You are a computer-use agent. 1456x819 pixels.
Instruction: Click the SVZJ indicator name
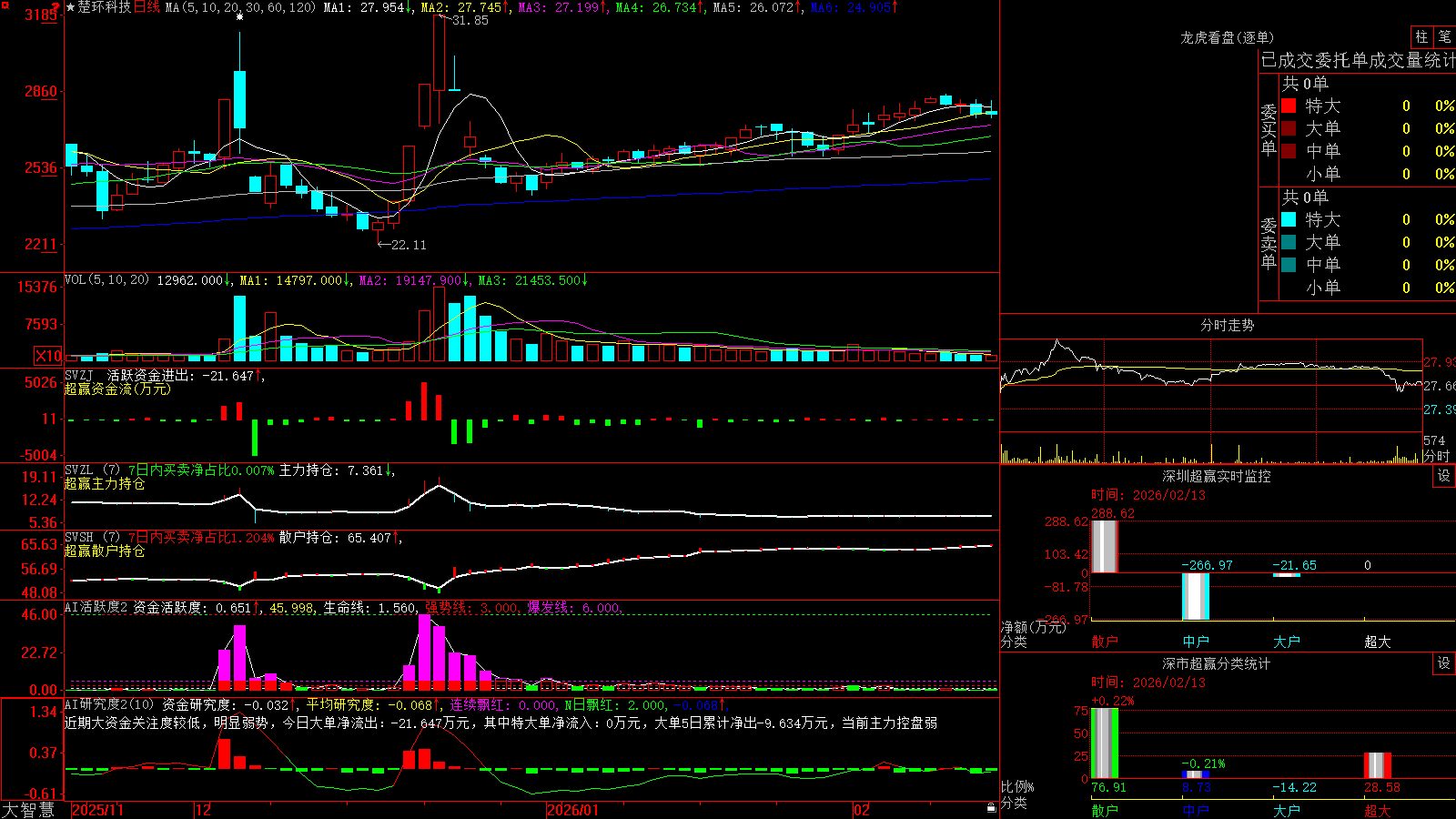tap(79, 375)
